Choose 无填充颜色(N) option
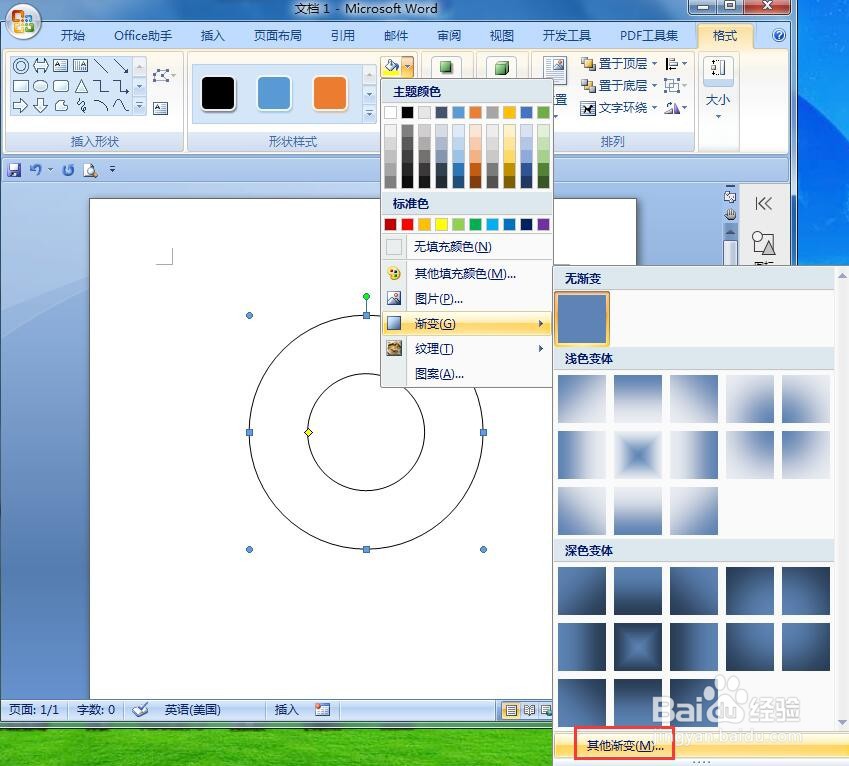This screenshot has height=766, width=849. [x=467, y=247]
